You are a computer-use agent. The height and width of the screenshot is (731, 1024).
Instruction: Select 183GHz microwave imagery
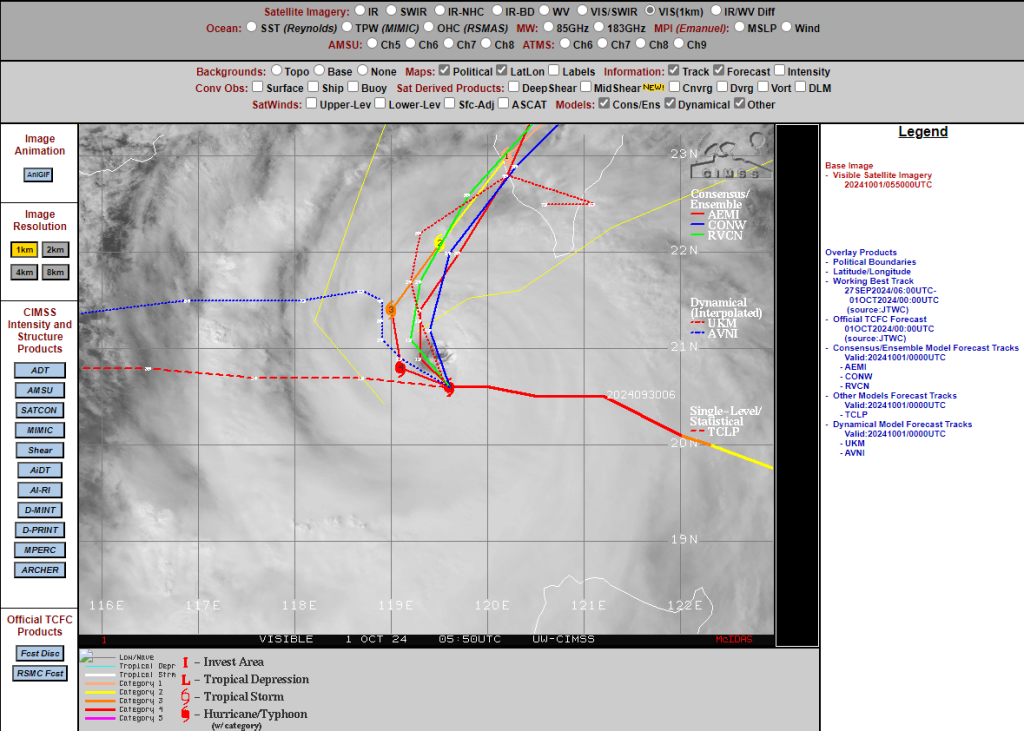click(599, 27)
